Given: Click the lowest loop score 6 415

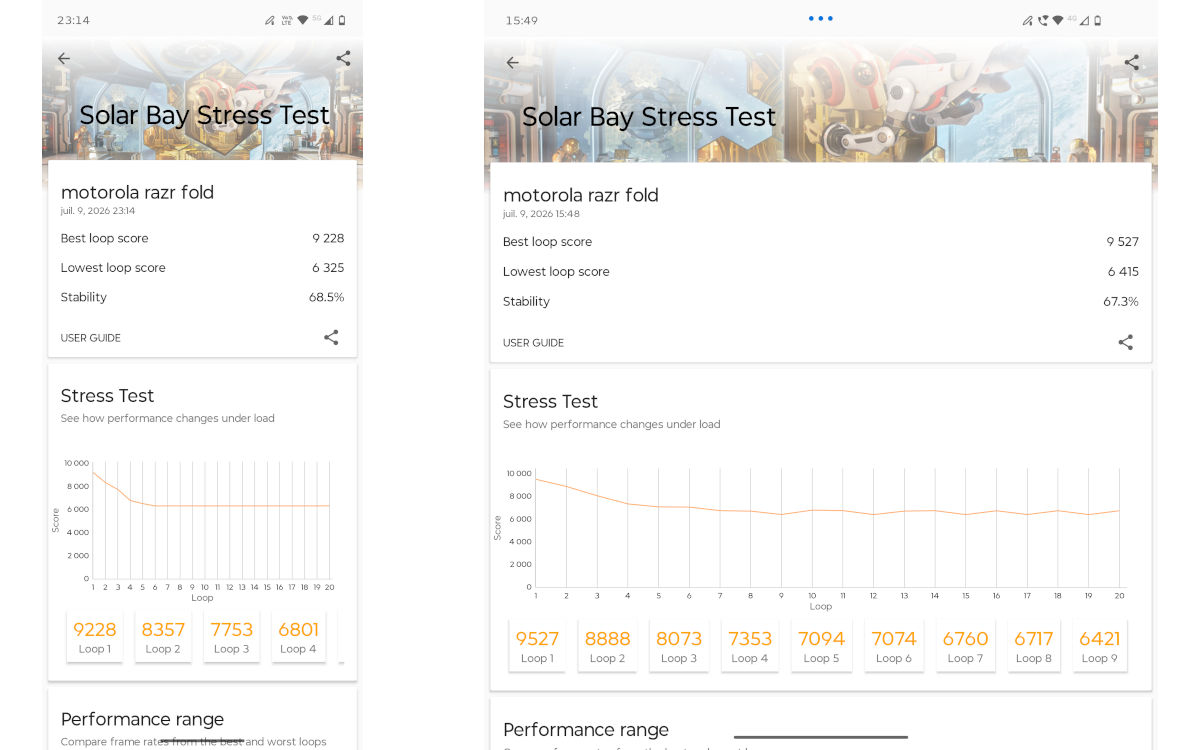Looking at the screenshot, I should (1123, 271).
